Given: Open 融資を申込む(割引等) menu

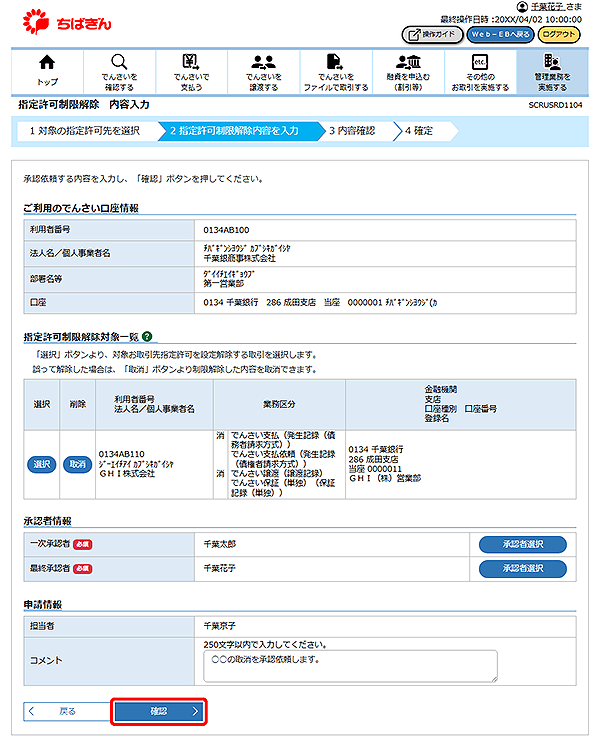Looking at the screenshot, I should pos(408,71).
